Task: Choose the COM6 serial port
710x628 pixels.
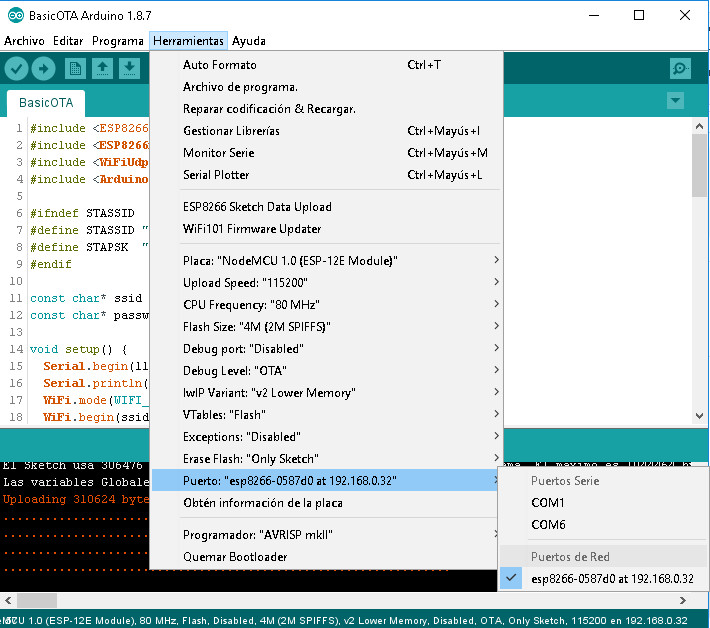Action: tap(604, 525)
